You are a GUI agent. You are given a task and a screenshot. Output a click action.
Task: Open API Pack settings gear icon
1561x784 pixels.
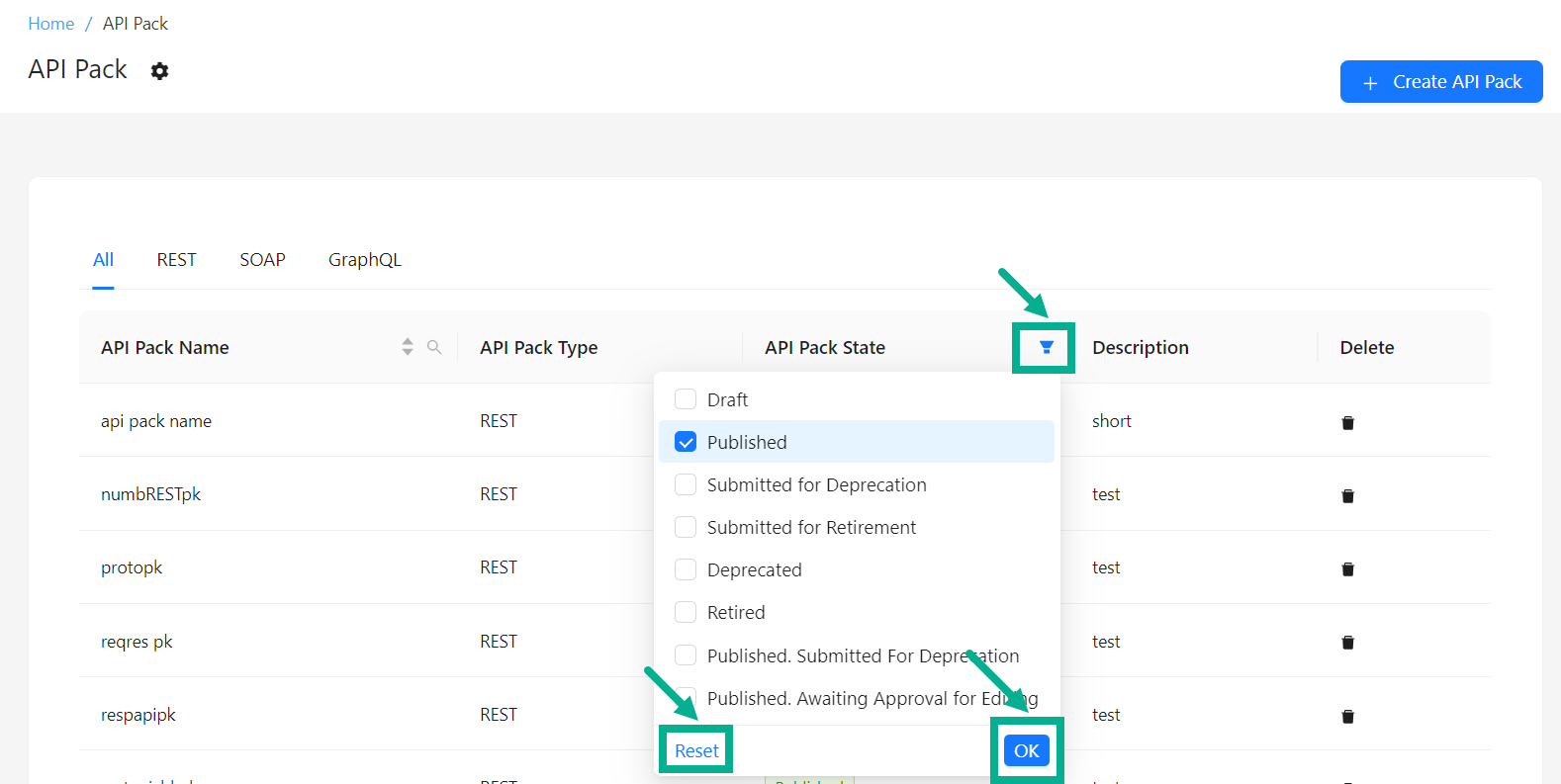coord(159,71)
